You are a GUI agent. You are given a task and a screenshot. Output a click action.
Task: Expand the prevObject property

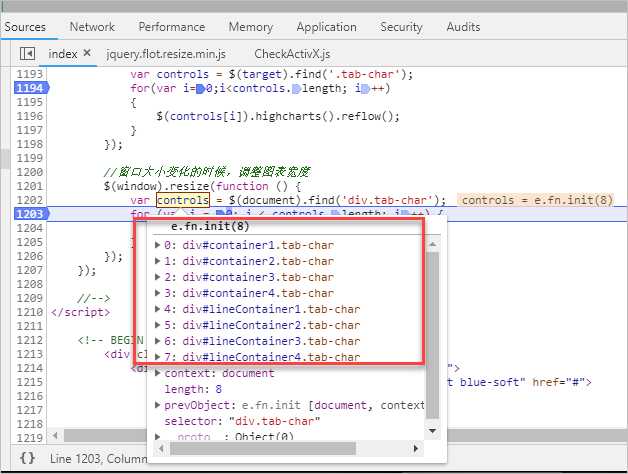[x=158, y=405]
